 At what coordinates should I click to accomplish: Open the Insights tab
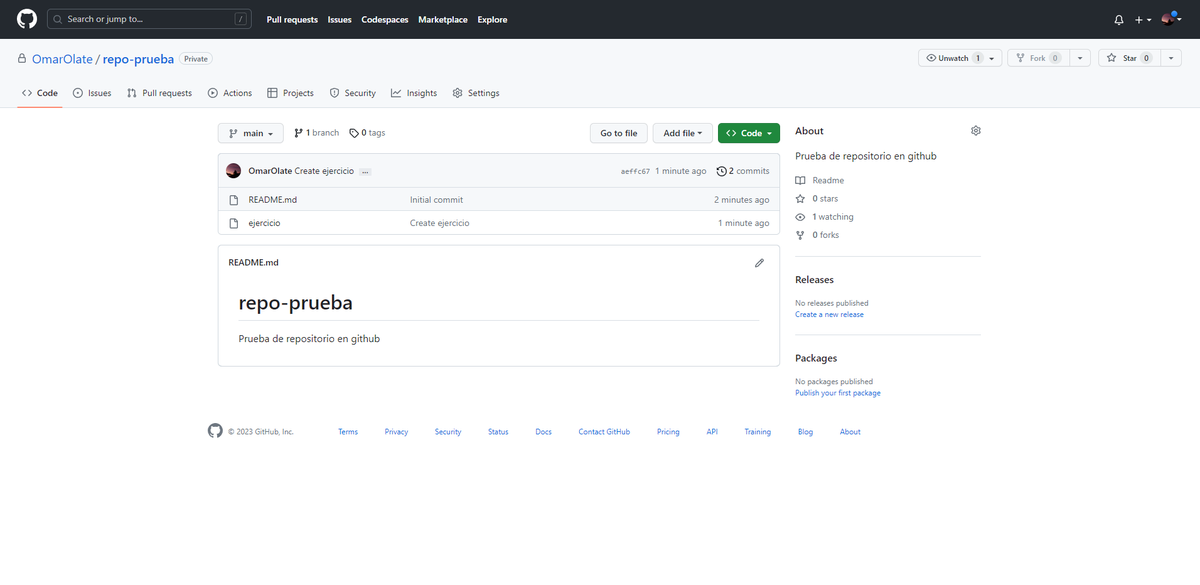click(x=414, y=93)
